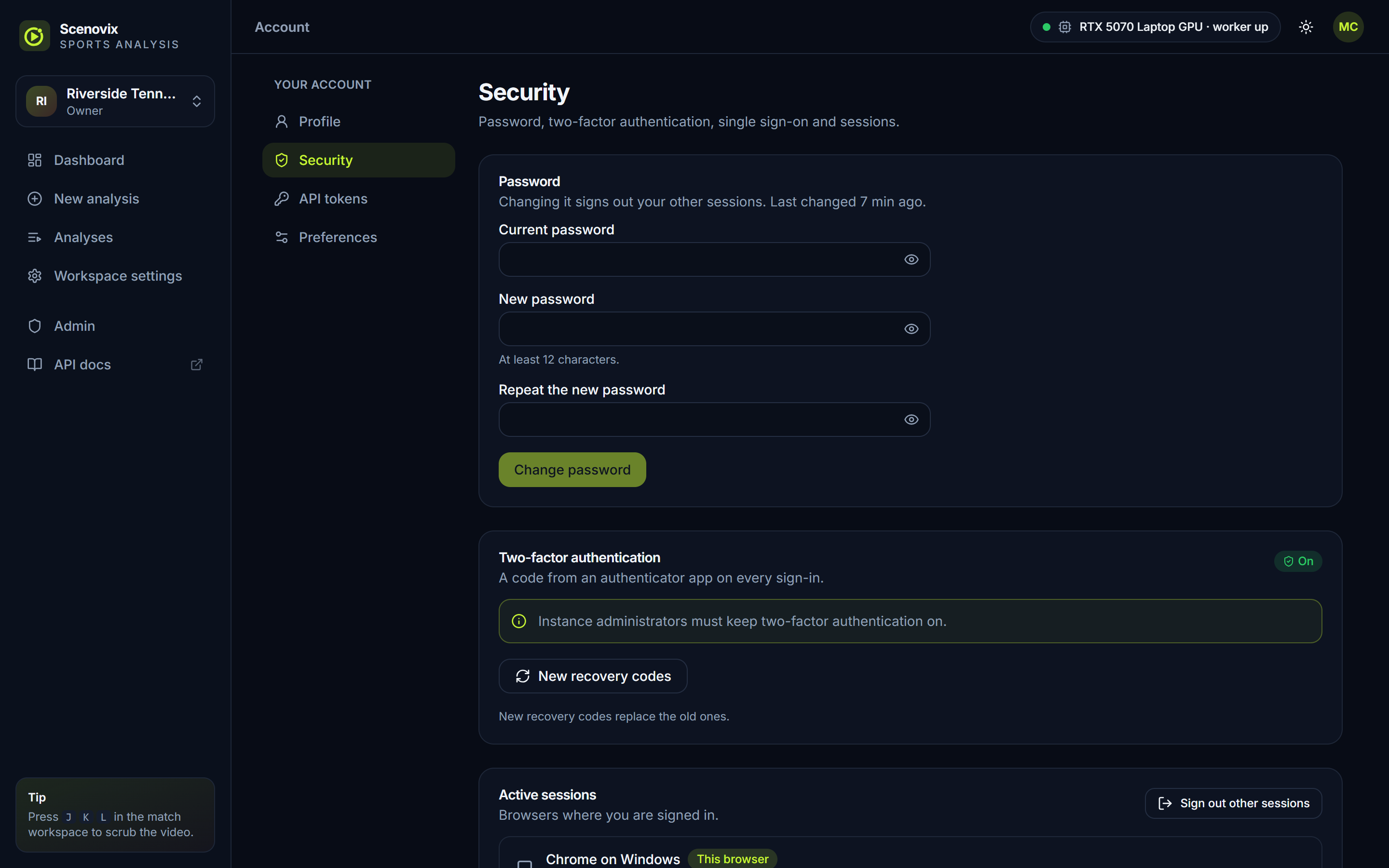Click the two-factor On status badge

coord(1298,561)
